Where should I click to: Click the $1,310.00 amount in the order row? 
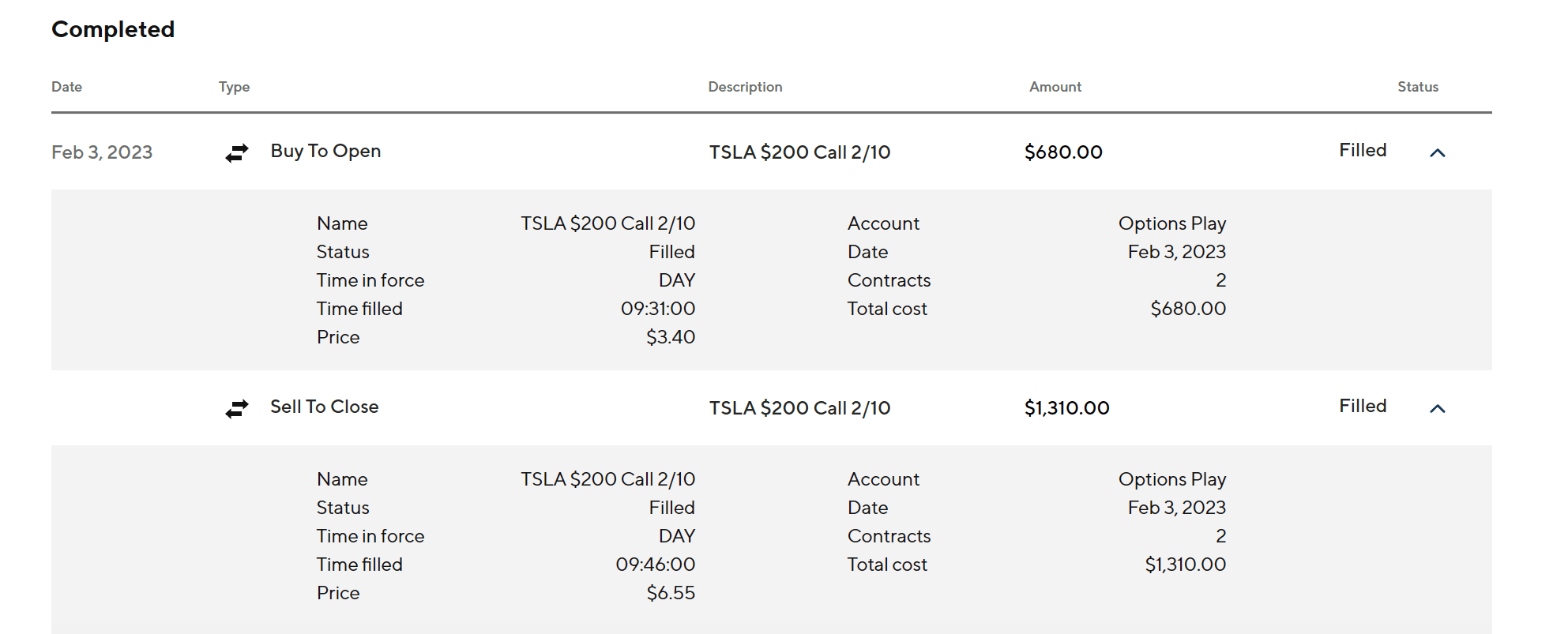pos(1066,408)
